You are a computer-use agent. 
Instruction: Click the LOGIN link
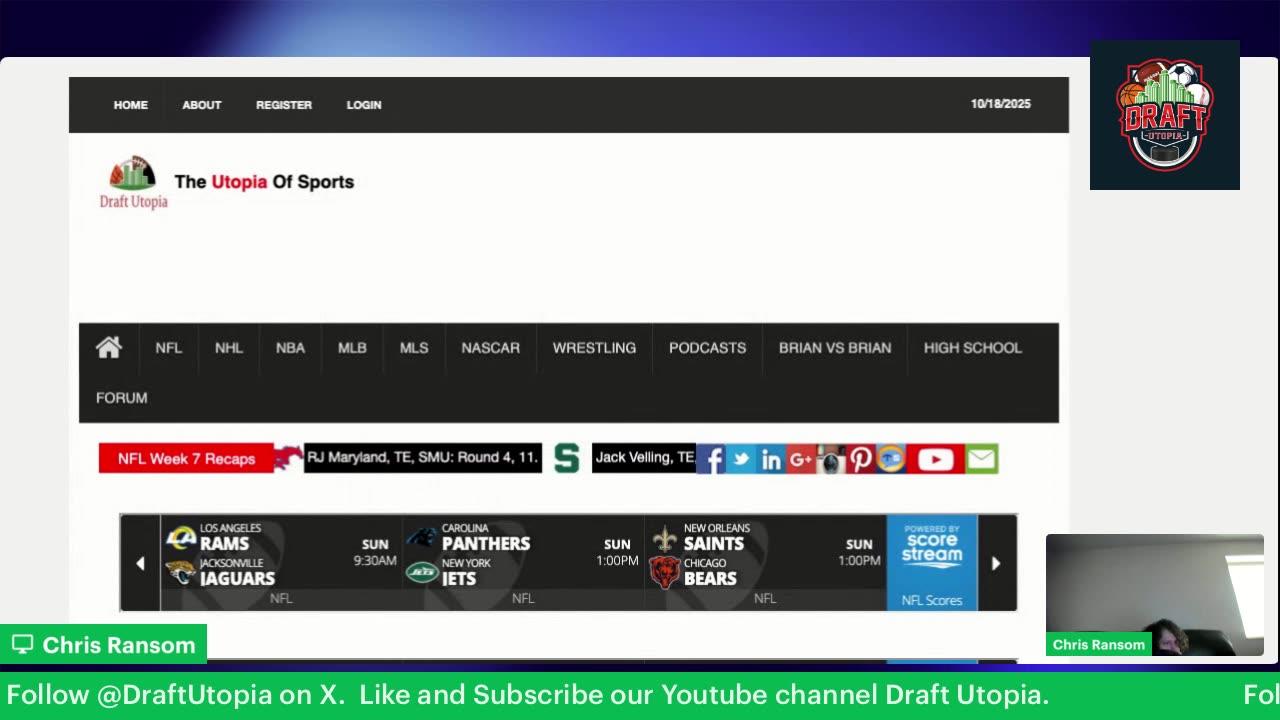363,105
